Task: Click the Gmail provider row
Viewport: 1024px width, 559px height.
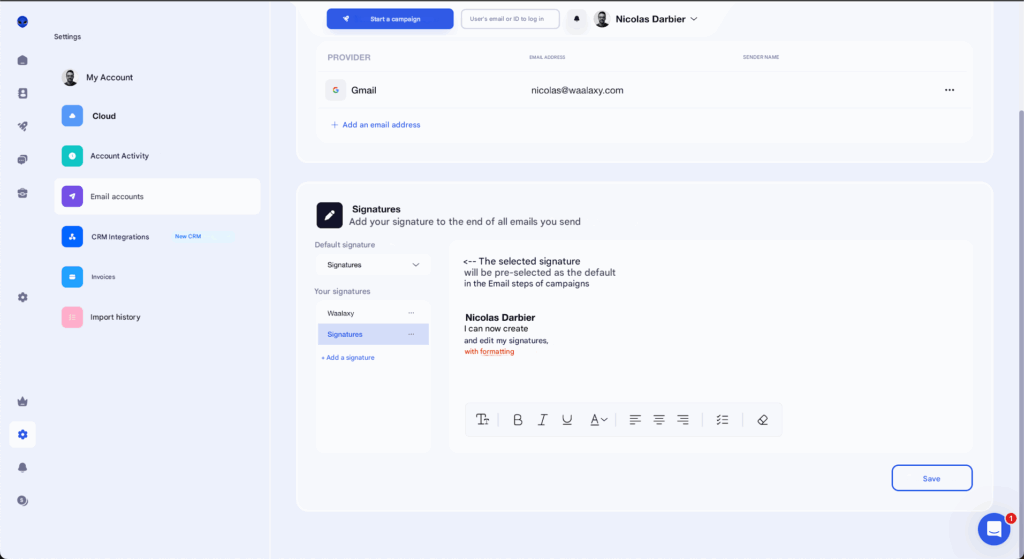Action: [x=643, y=90]
